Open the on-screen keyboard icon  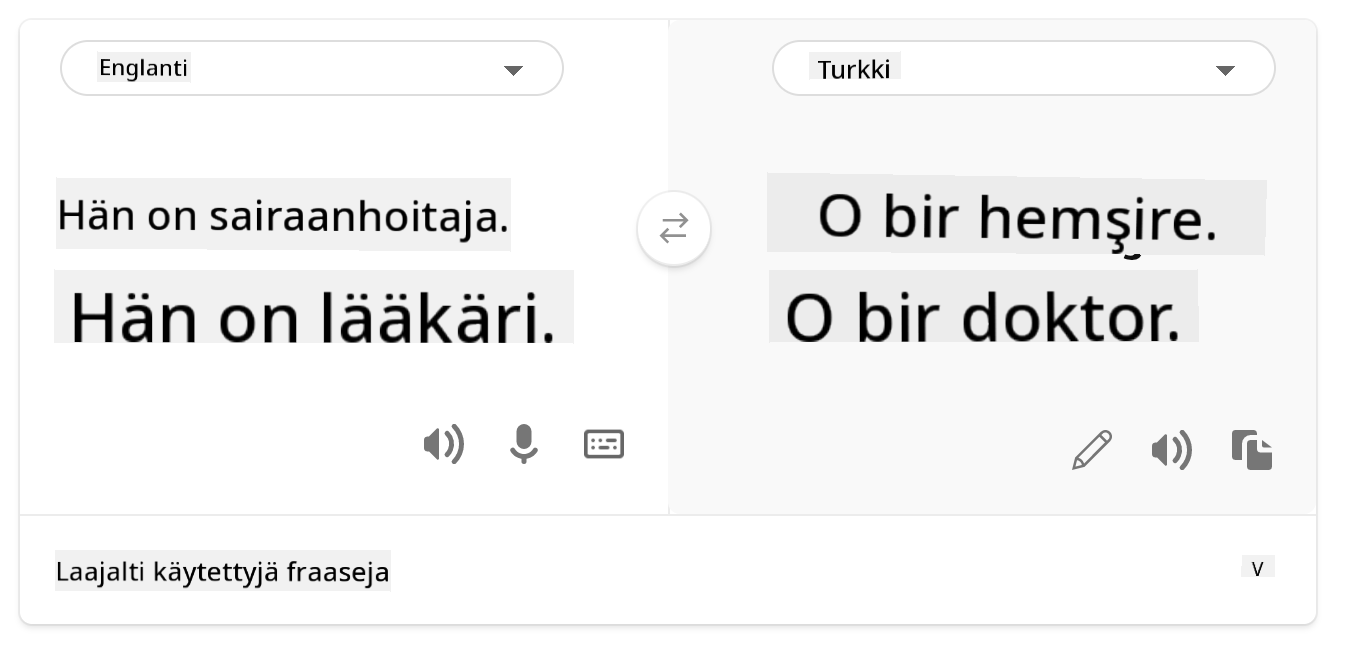click(x=604, y=444)
